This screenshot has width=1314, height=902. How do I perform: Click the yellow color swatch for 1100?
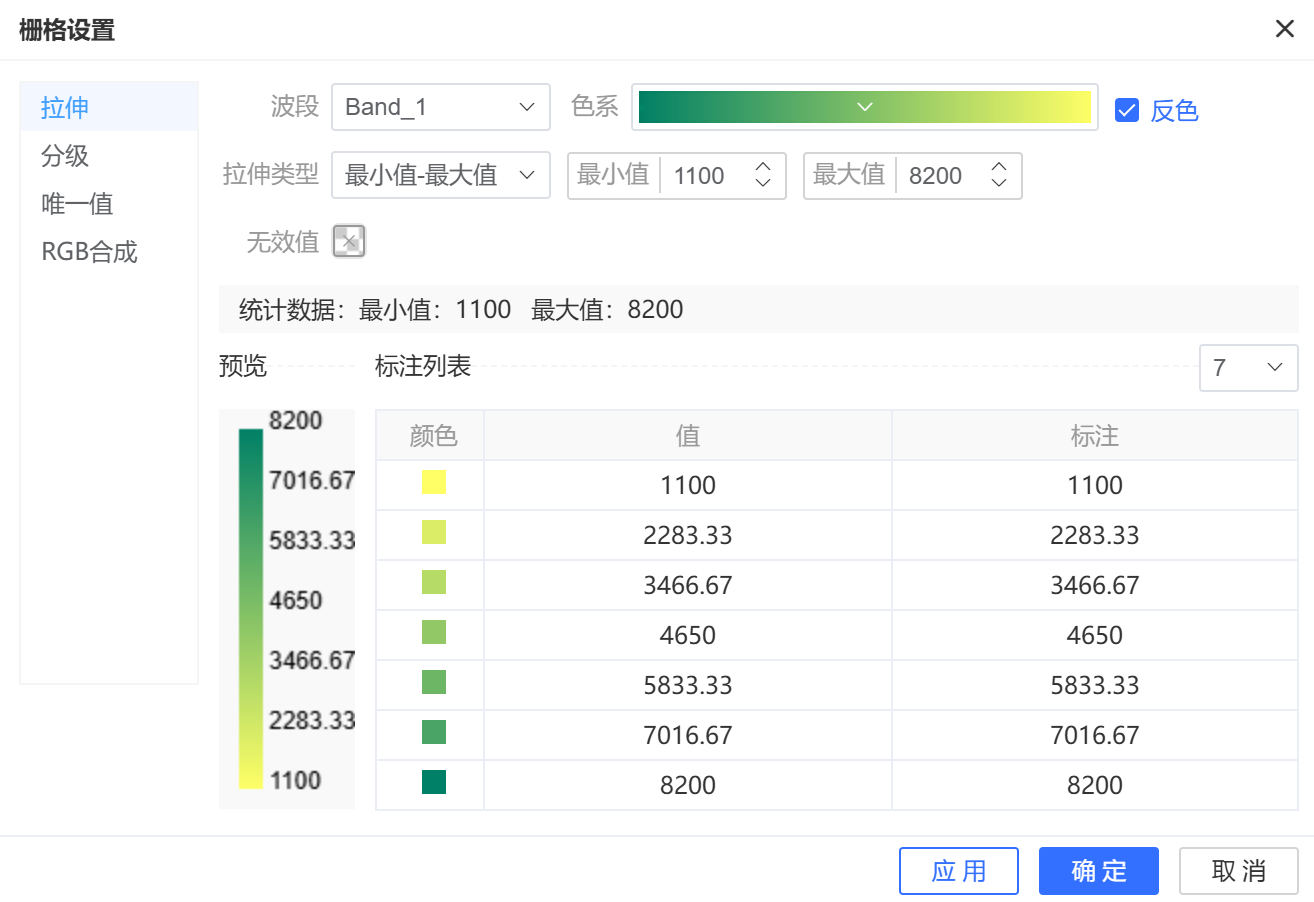[434, 483]
